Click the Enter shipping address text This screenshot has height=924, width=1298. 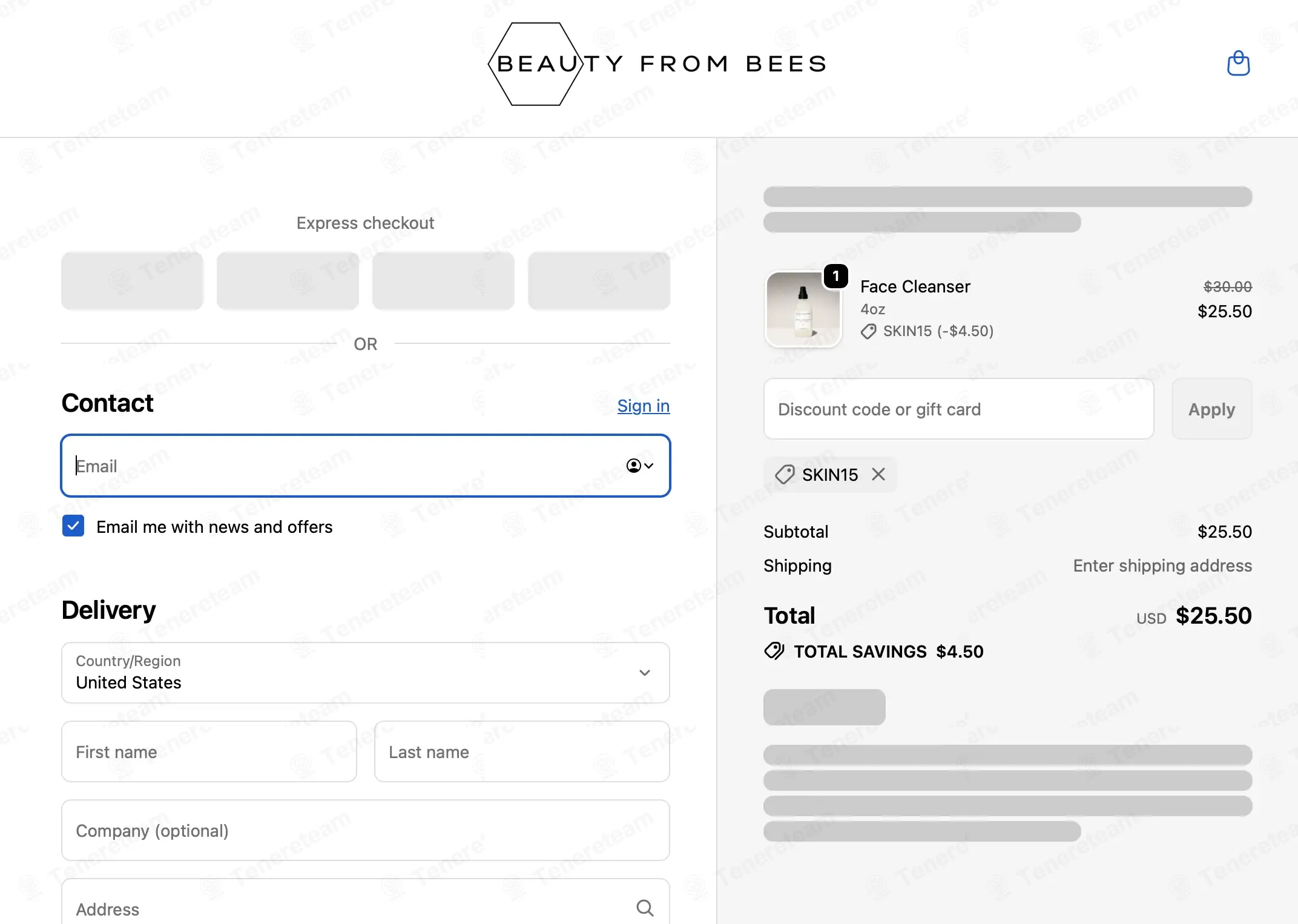tap(1162, 566)
